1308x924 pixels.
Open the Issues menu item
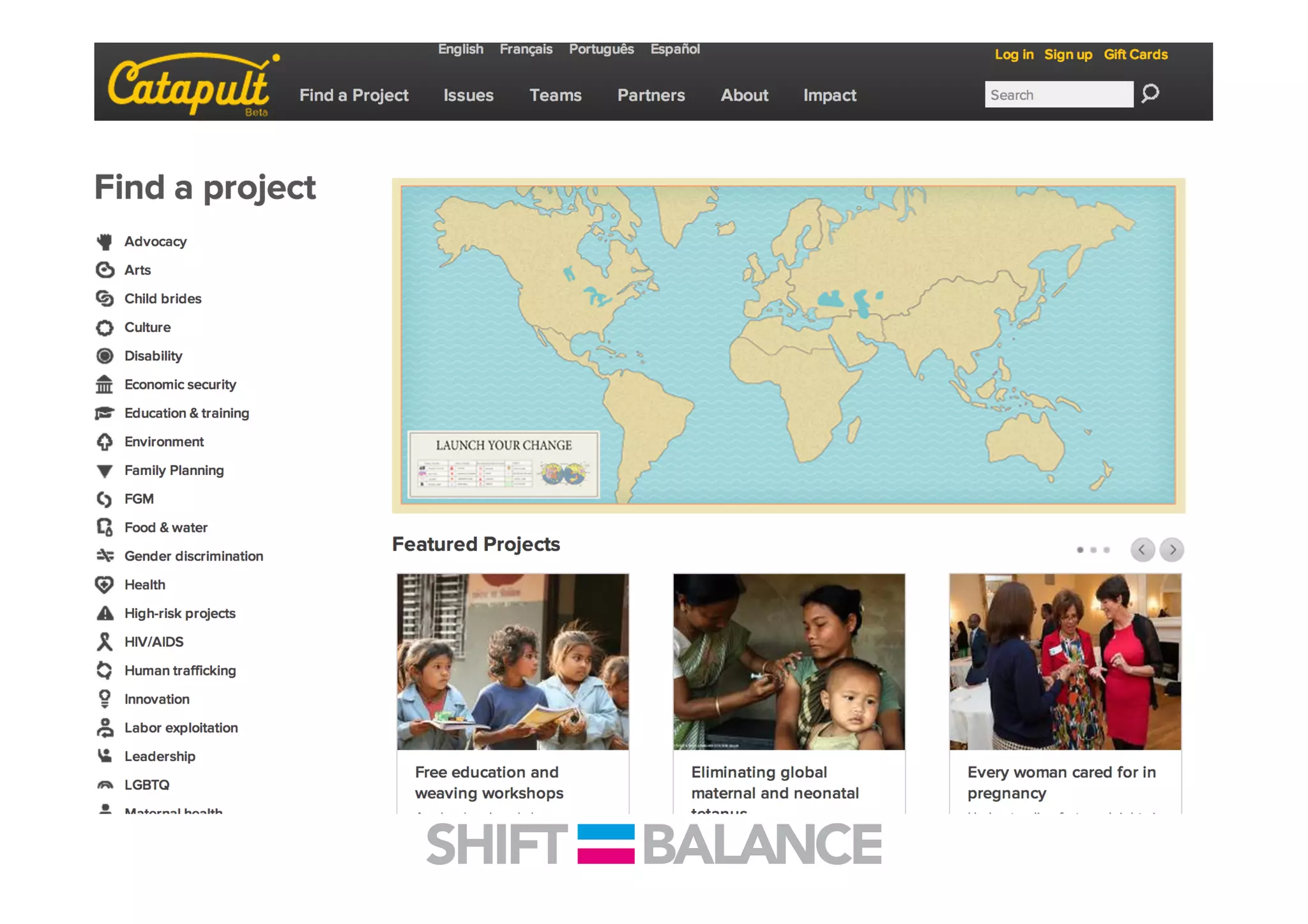(468, 95)
